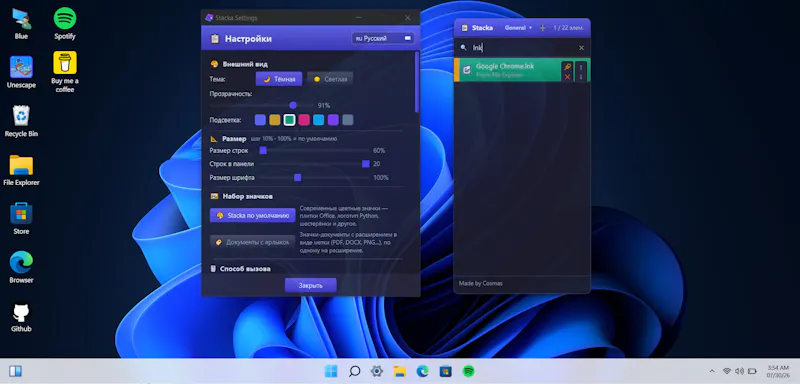
Task: Click the Wi-Fi icon in system tray
Action: click(x=727, y=371)
